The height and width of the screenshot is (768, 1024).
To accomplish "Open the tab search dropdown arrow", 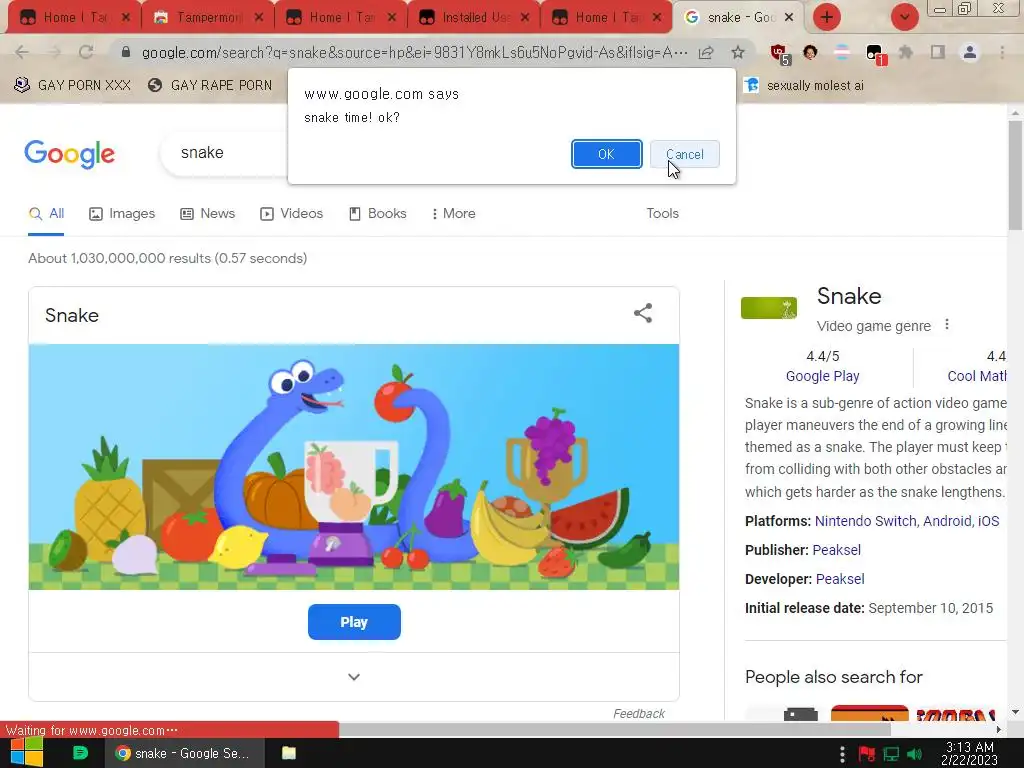I will [x=904, y=17].
